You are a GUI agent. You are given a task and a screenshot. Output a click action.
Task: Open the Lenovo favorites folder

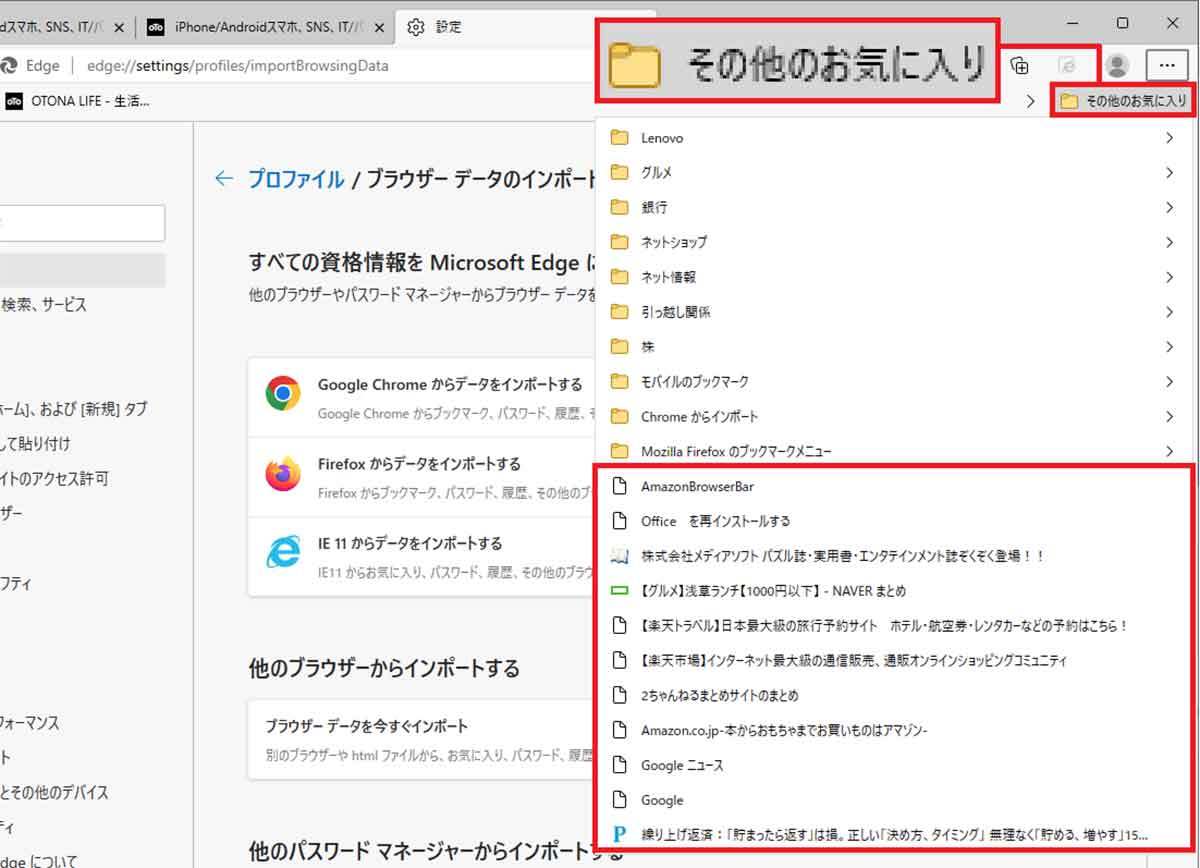[x=895, y=138]
